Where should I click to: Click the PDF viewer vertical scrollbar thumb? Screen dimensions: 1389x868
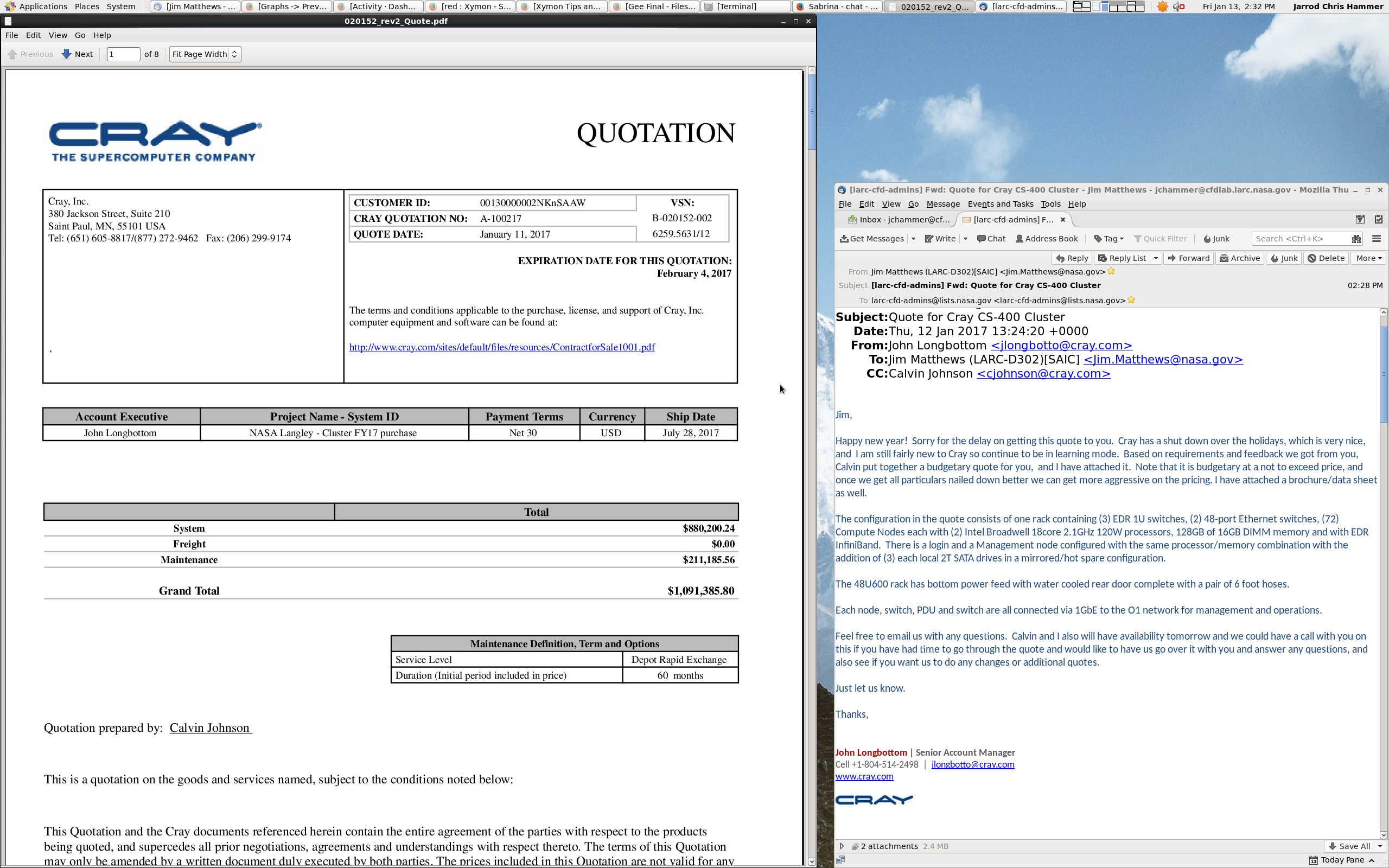(x=812, y=111)
